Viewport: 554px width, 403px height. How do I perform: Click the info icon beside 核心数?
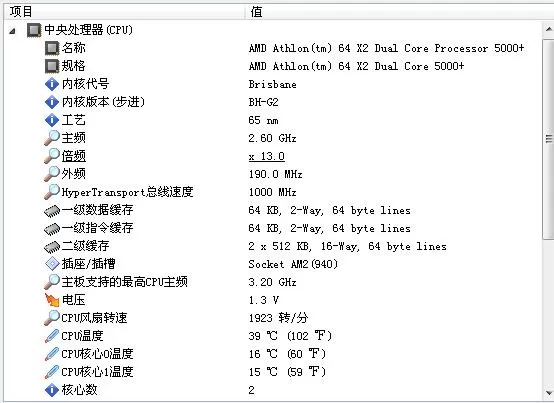point(52,390)
